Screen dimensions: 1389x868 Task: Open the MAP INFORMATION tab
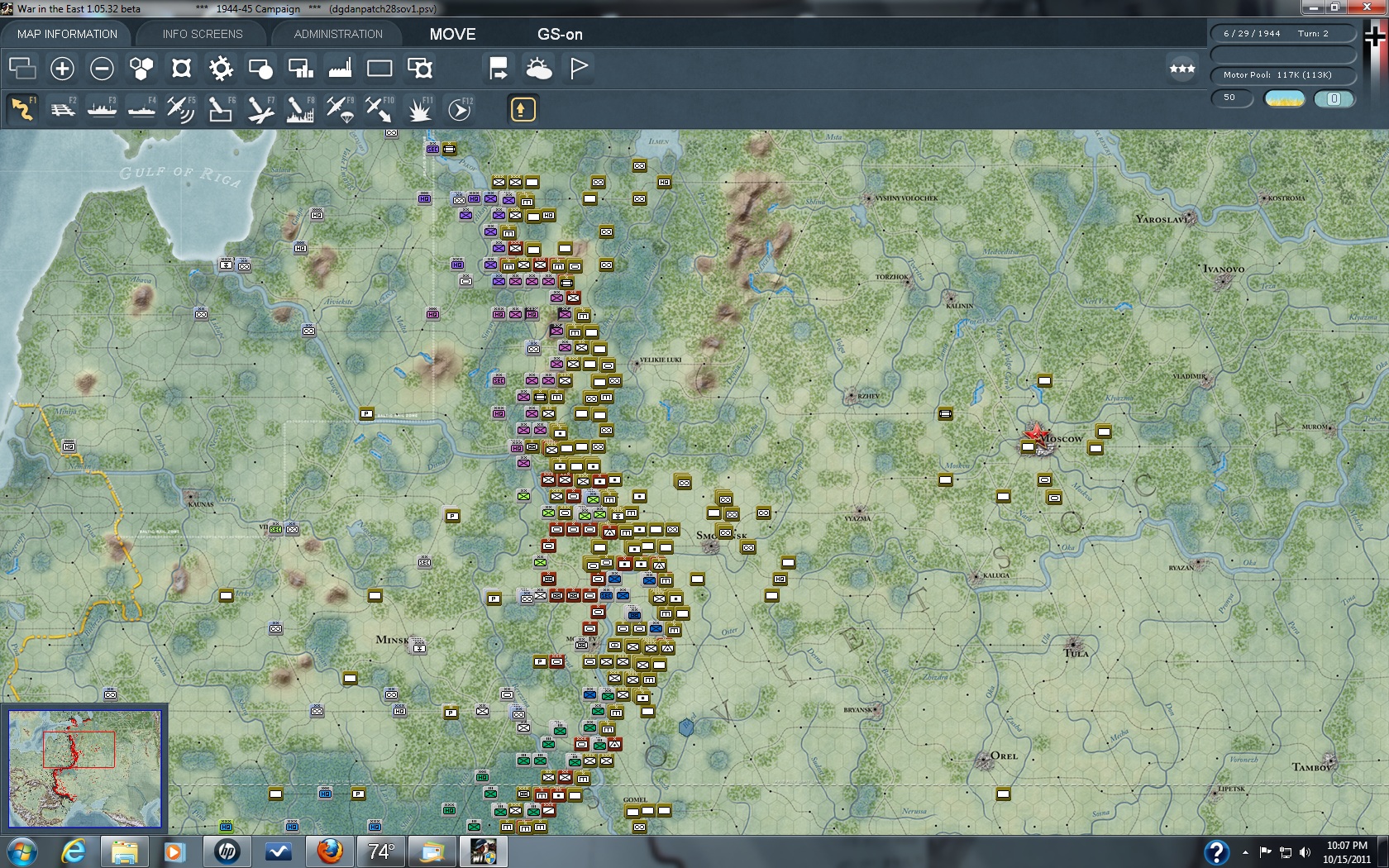[x=67, y=34]
